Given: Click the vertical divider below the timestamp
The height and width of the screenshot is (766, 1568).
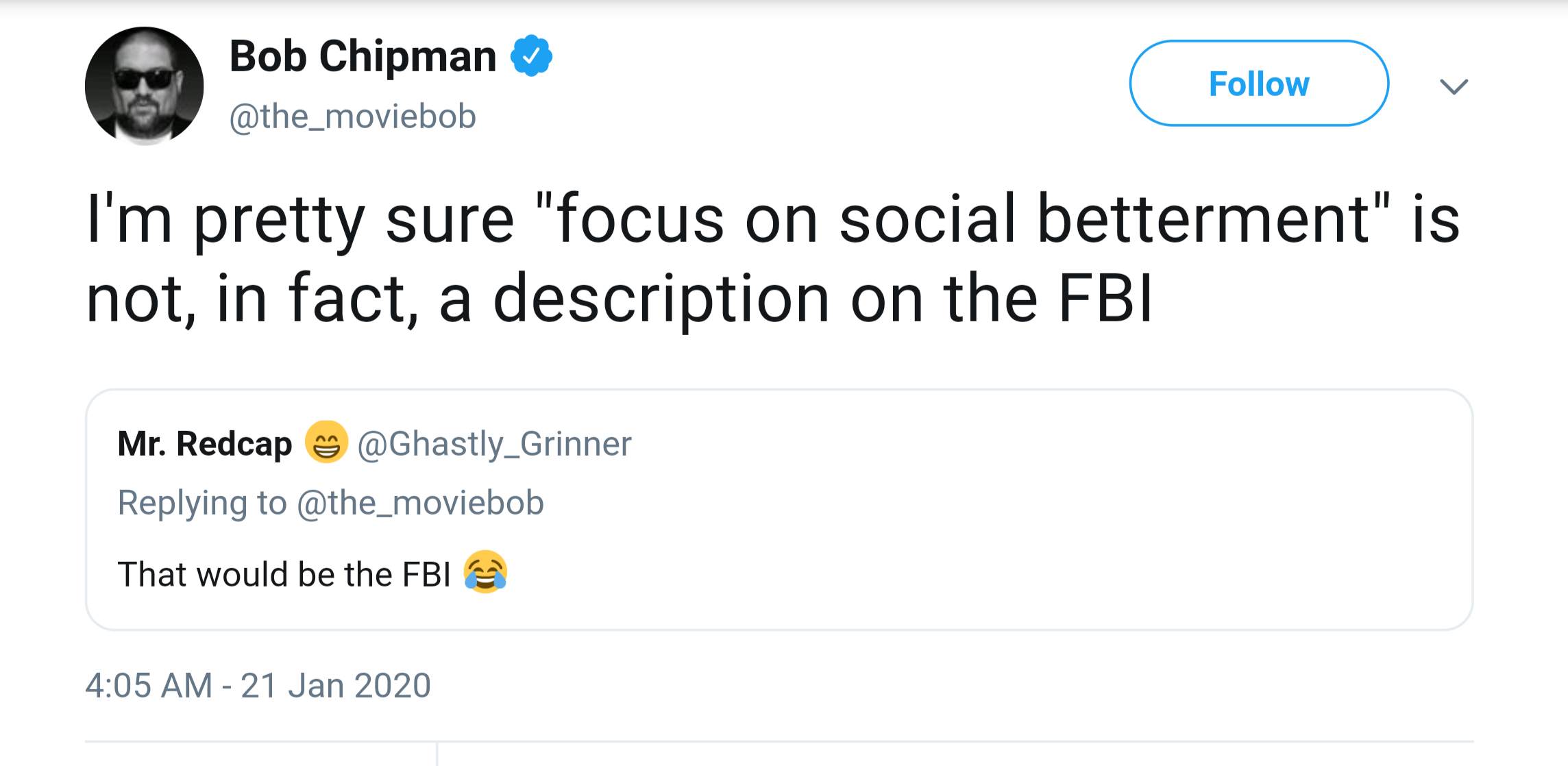Looking at the screenshot, I should coord(437,754).
